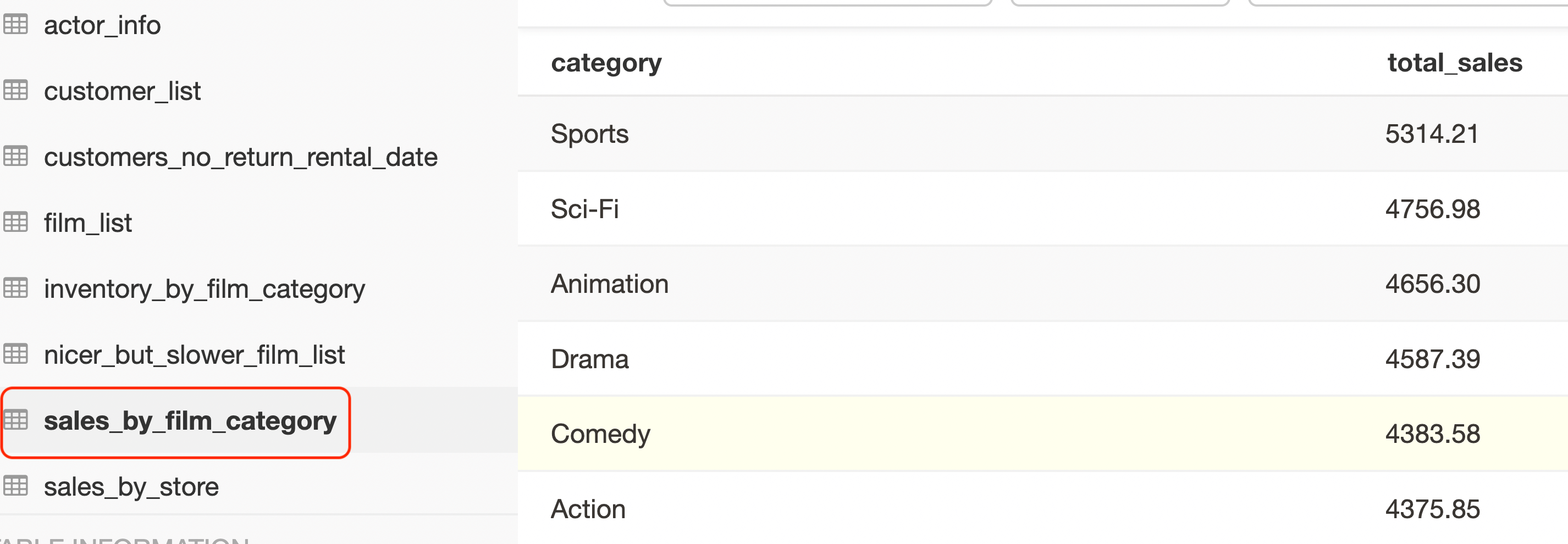
Task: Click the table icon beside customer_list
Action: [18, 91]
